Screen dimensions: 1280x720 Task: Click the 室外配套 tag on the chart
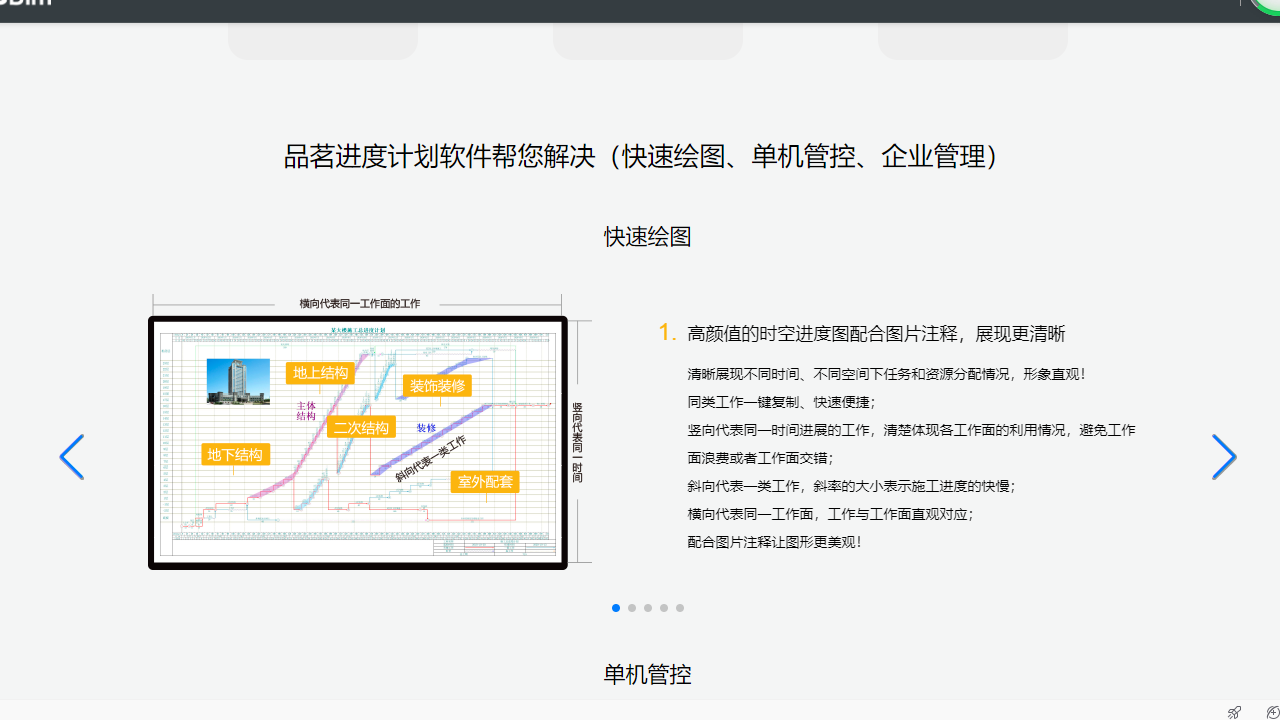coord(484,481)
